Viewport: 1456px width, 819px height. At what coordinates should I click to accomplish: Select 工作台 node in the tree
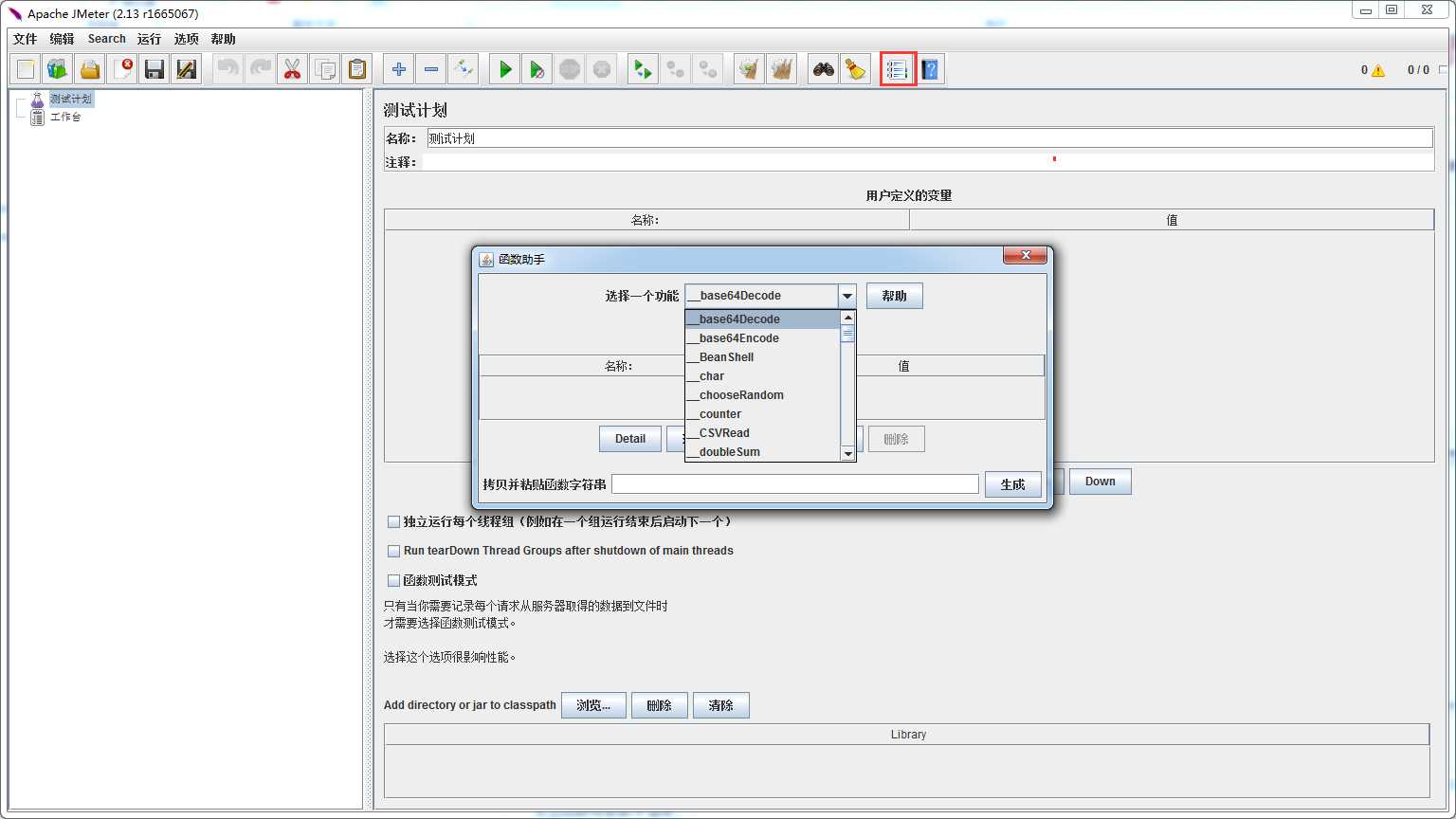click(x=65, y=117)
